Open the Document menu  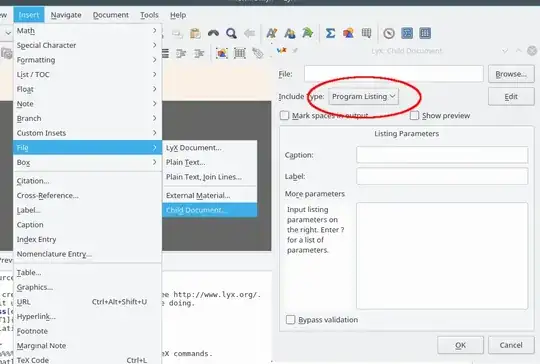click(111, 15)
